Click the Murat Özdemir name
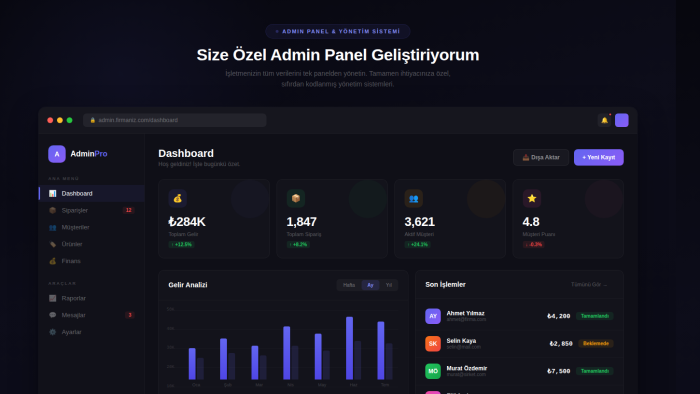The image size is (700, 394). [467, 368]
